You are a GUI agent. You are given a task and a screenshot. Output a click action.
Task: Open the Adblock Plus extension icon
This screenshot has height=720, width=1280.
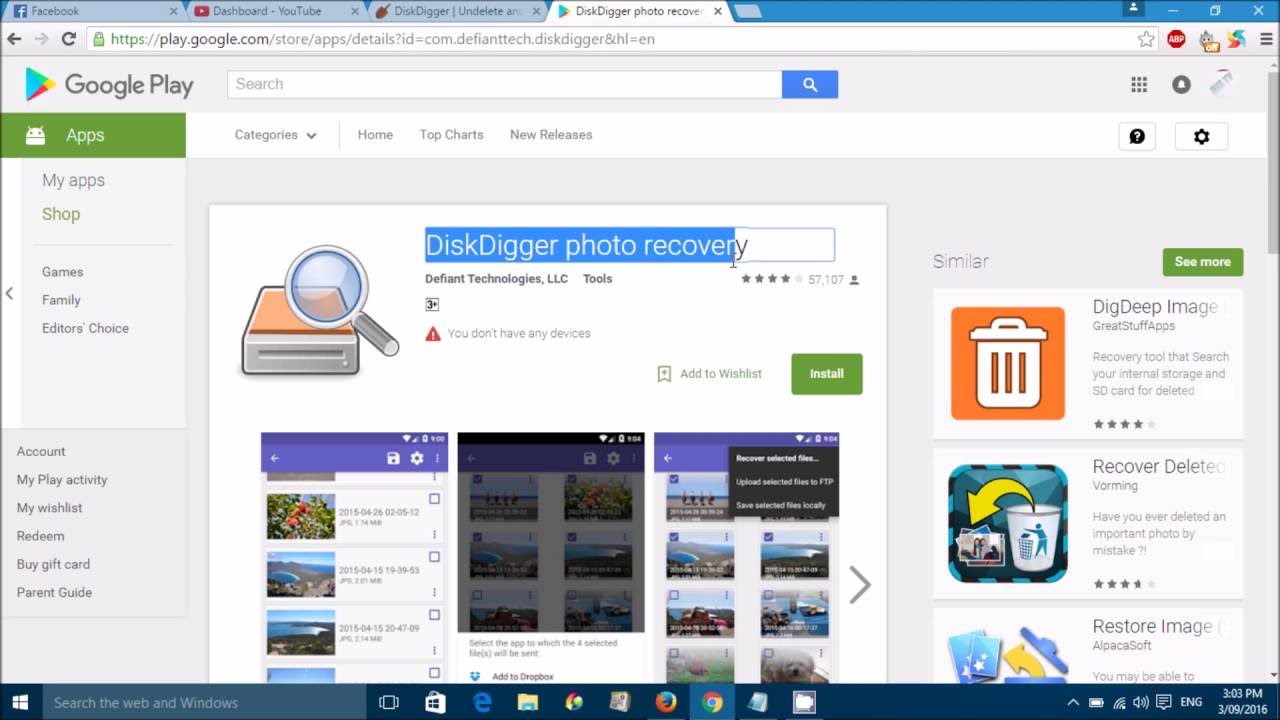(1177, 39)
